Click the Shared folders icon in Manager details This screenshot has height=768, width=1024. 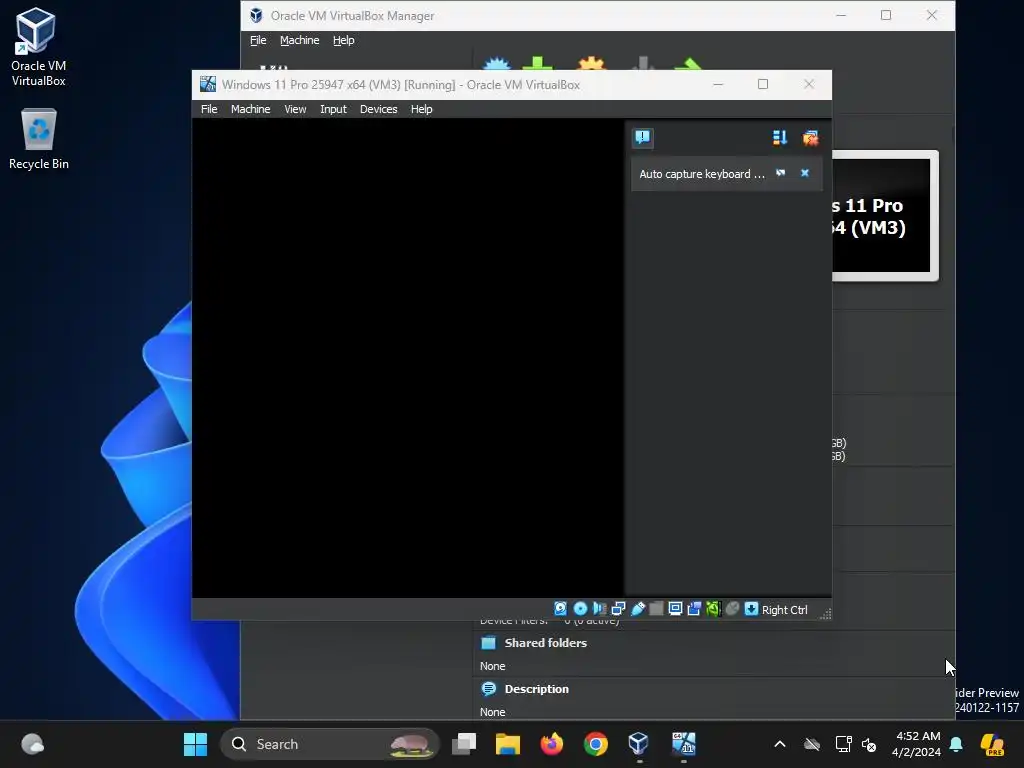(488, 643)
